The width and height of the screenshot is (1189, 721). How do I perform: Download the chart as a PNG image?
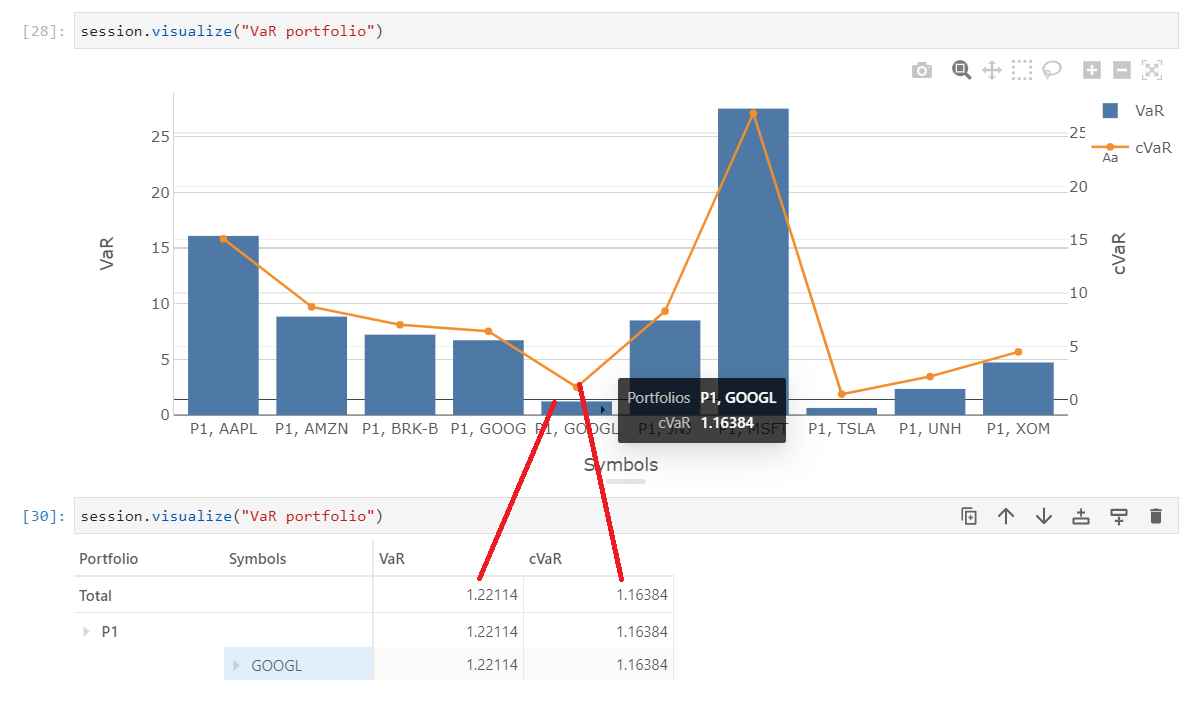click(x=921, y=70)
